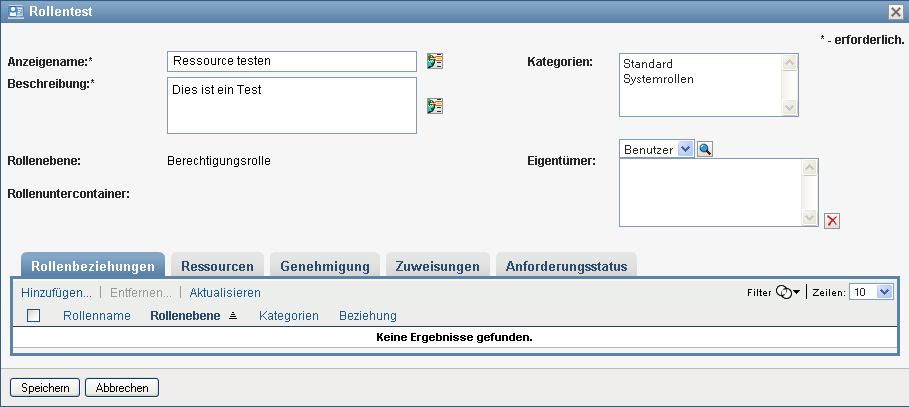Click the Rollentest window title icon
909x407 pixels.
(15, 11)
